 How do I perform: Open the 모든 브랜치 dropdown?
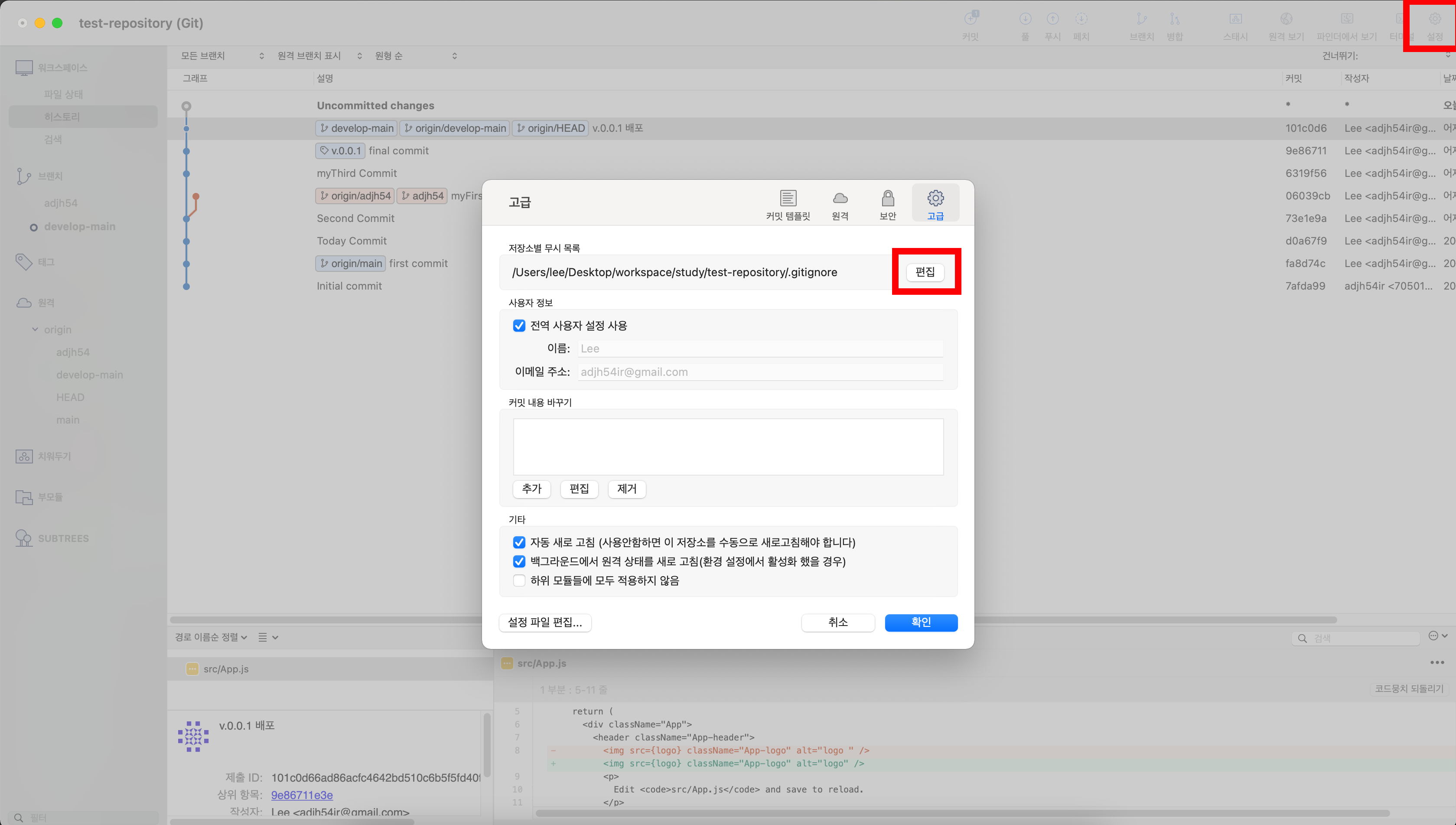[222, 55]
